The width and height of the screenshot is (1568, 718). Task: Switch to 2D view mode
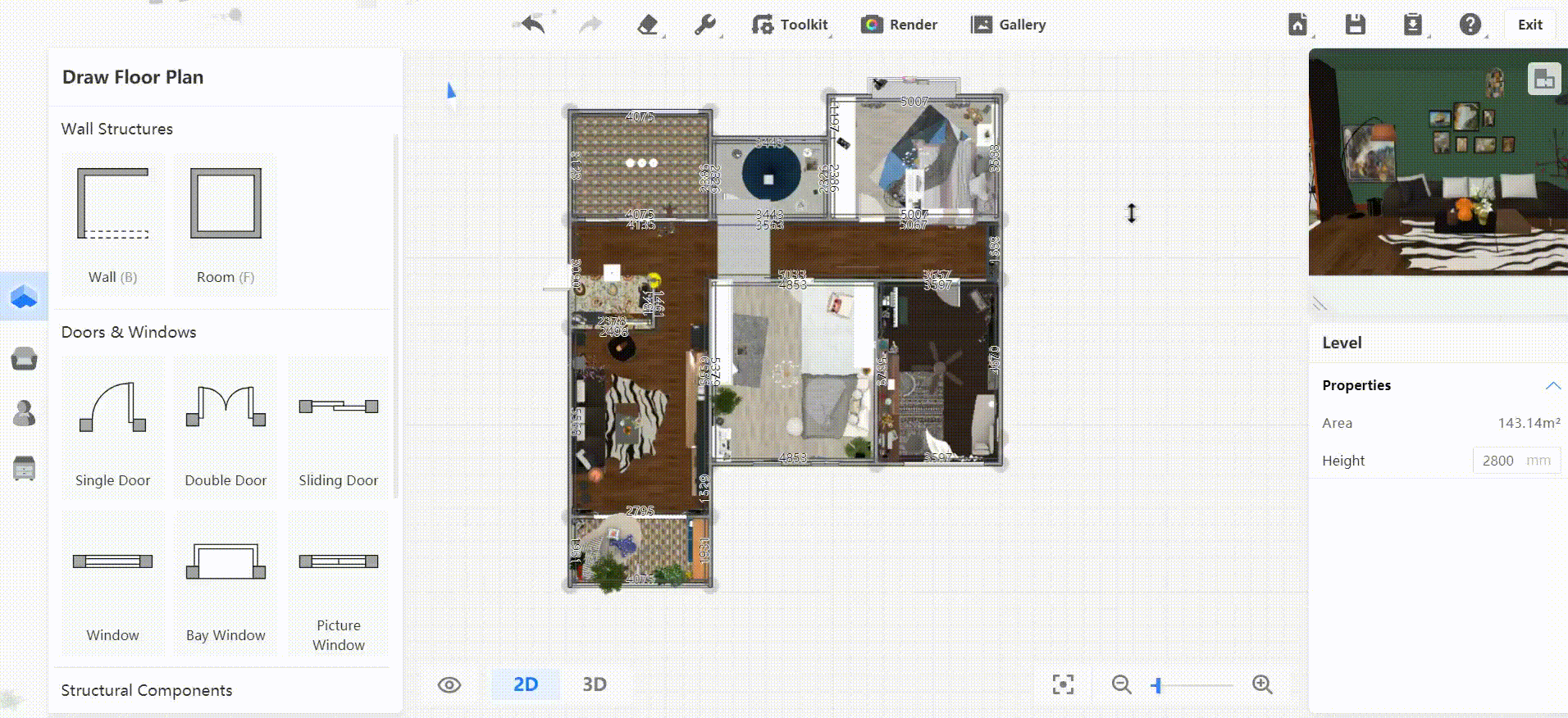point(526,684)
